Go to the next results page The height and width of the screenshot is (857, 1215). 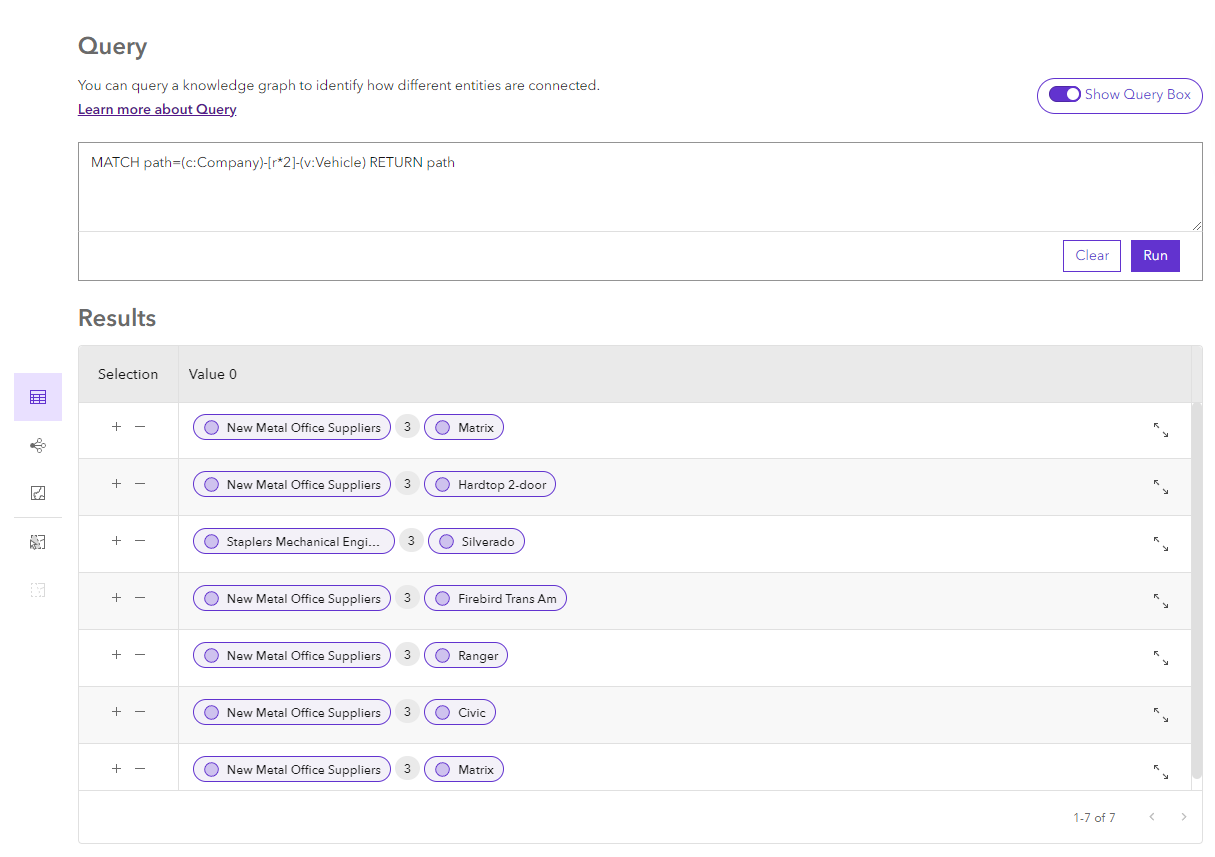point(1184,818)
